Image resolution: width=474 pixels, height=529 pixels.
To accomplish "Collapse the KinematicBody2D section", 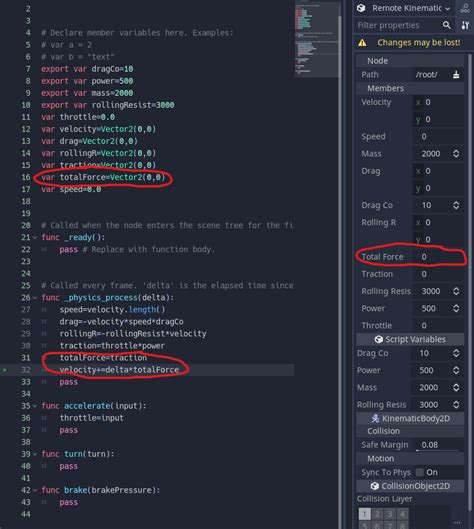I will pyautogui.click(x=410, y=419).
